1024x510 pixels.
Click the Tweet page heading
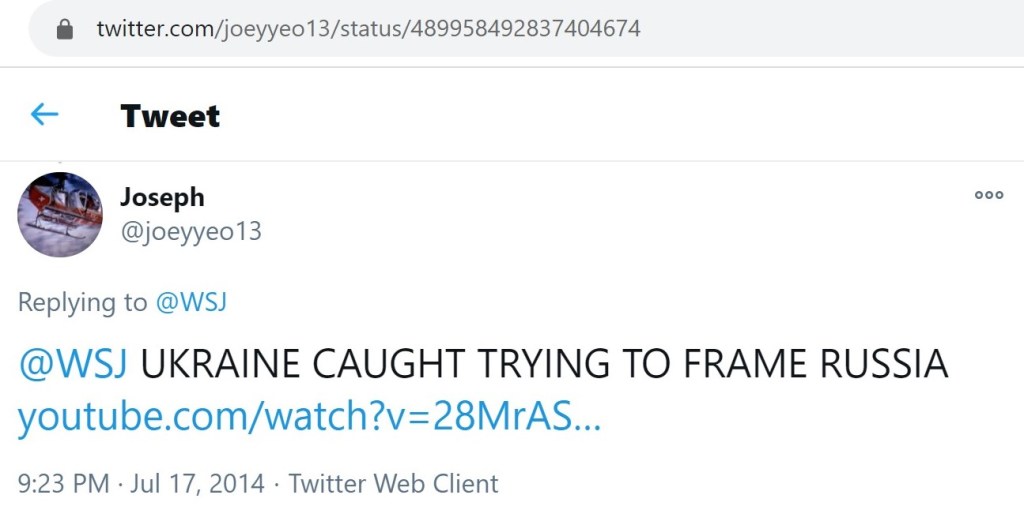(x=170, y=116)
